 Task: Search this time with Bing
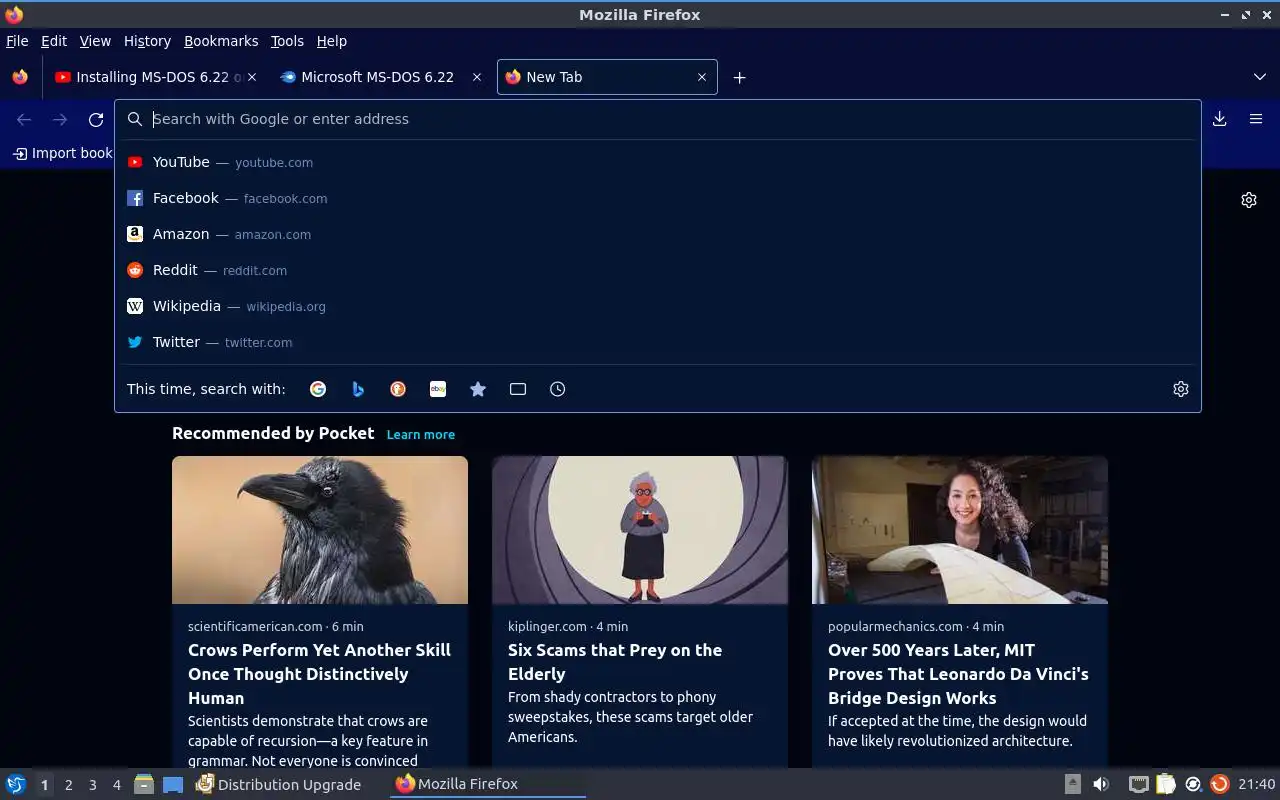pos(358,389)
